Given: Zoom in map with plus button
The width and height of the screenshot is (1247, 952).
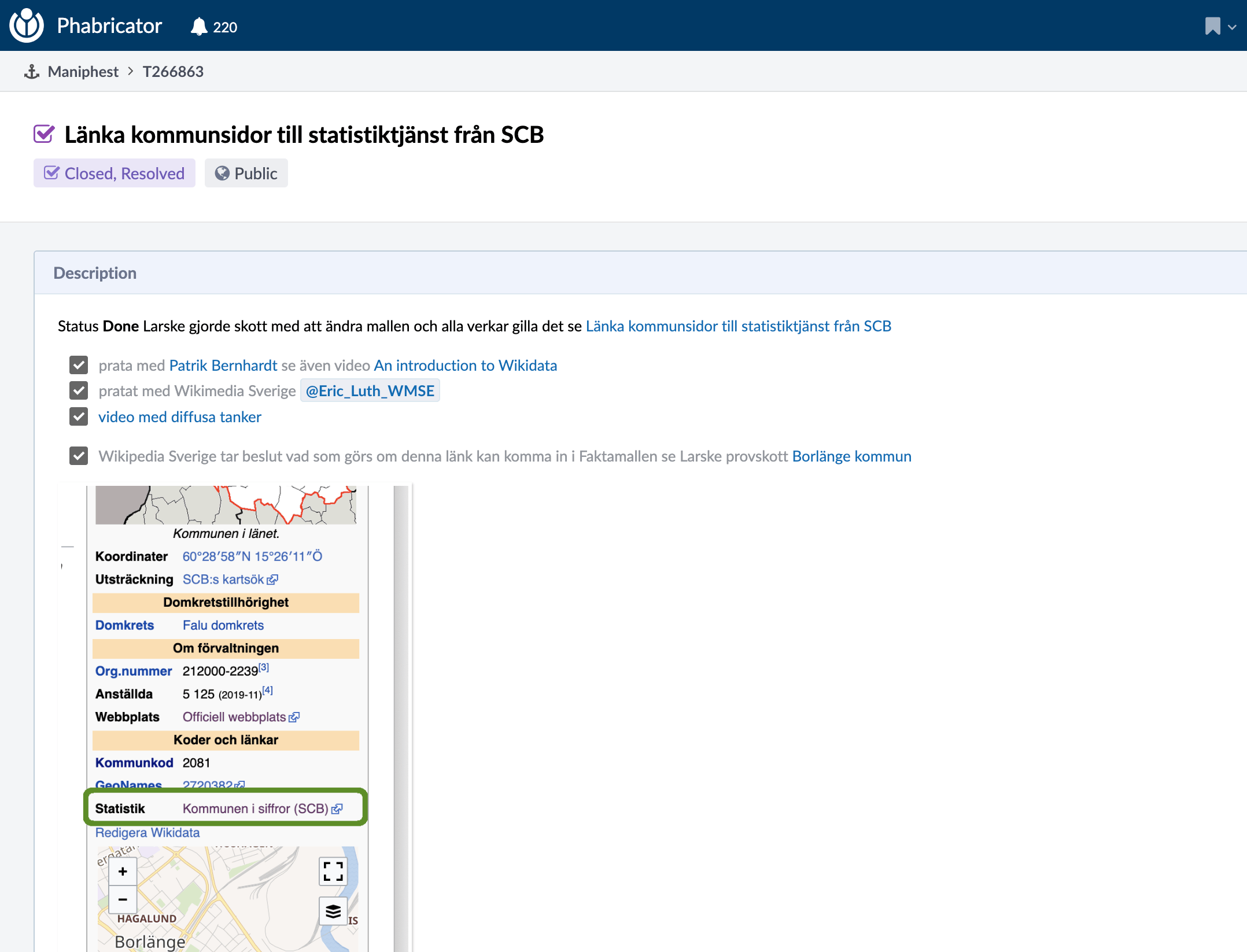Looking at the screenshot, I should 123,871.
